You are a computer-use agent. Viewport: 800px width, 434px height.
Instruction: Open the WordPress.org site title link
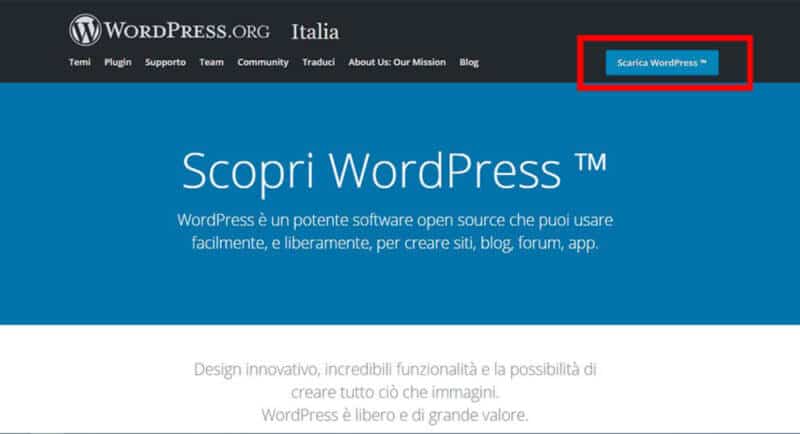pos(187,31)
